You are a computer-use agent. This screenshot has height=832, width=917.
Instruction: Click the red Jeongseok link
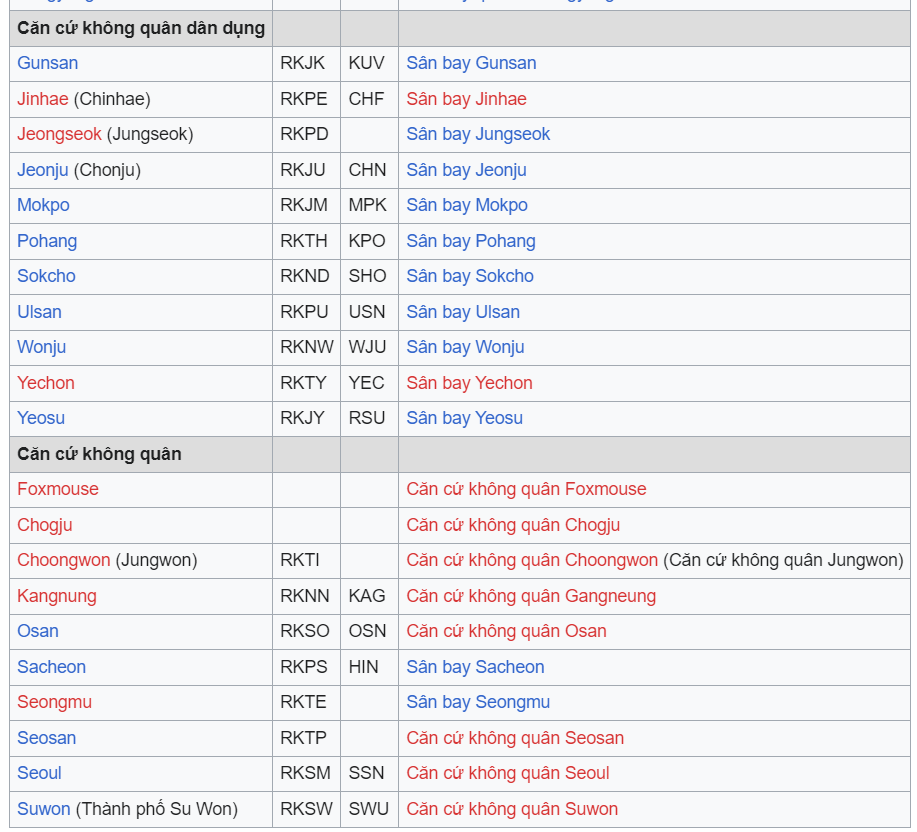(x=59, y=134)
